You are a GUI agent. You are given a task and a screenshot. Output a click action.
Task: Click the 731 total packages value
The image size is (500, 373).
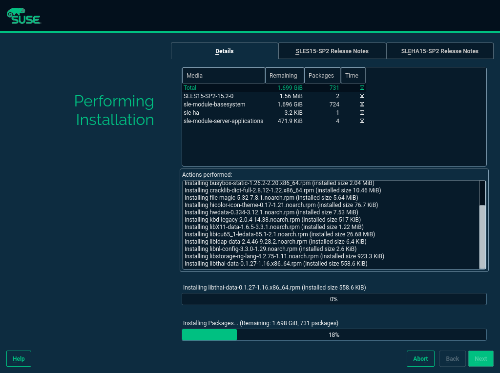(x=334, y=88)
